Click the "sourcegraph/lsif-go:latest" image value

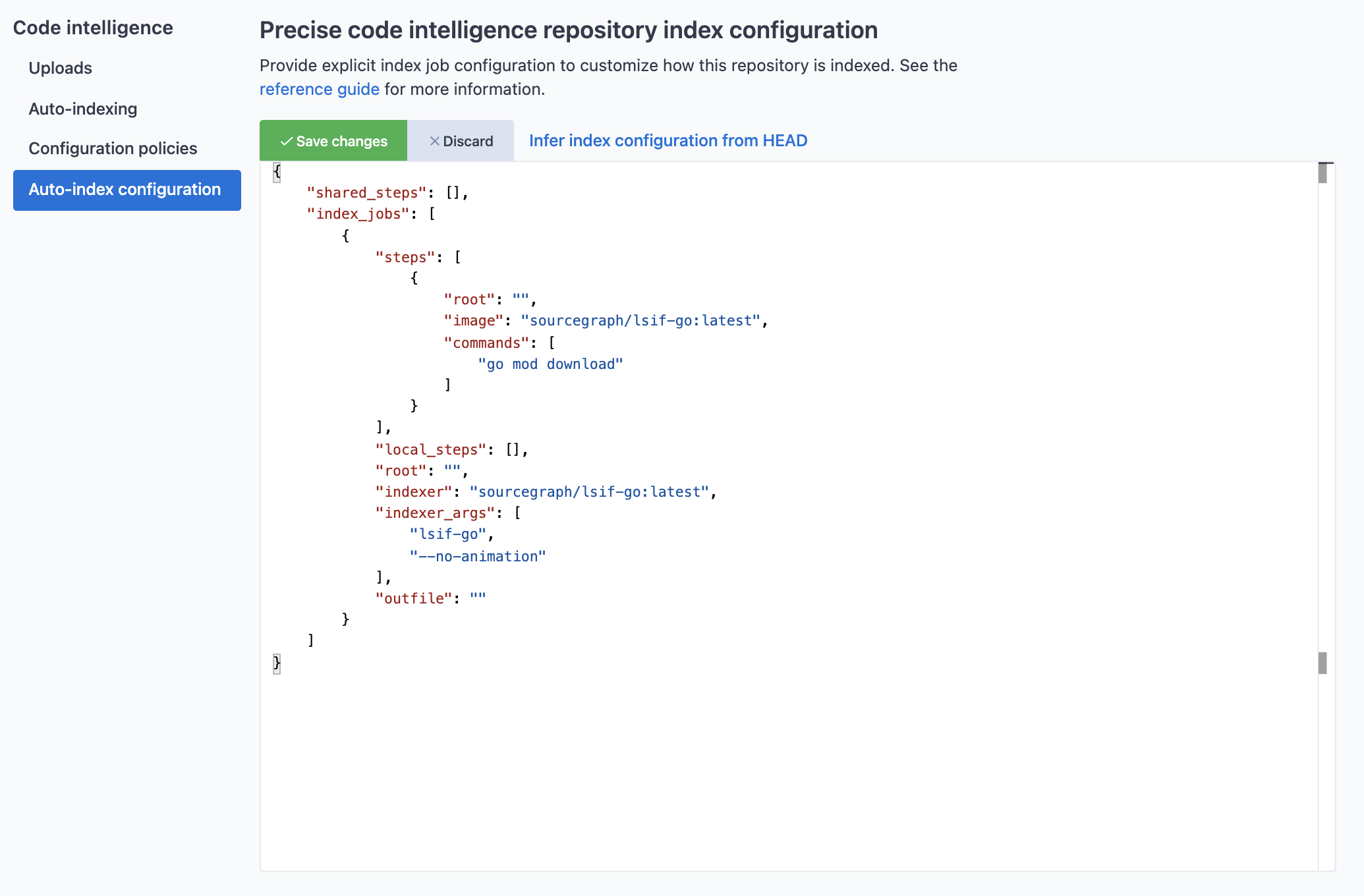[640, 321]
